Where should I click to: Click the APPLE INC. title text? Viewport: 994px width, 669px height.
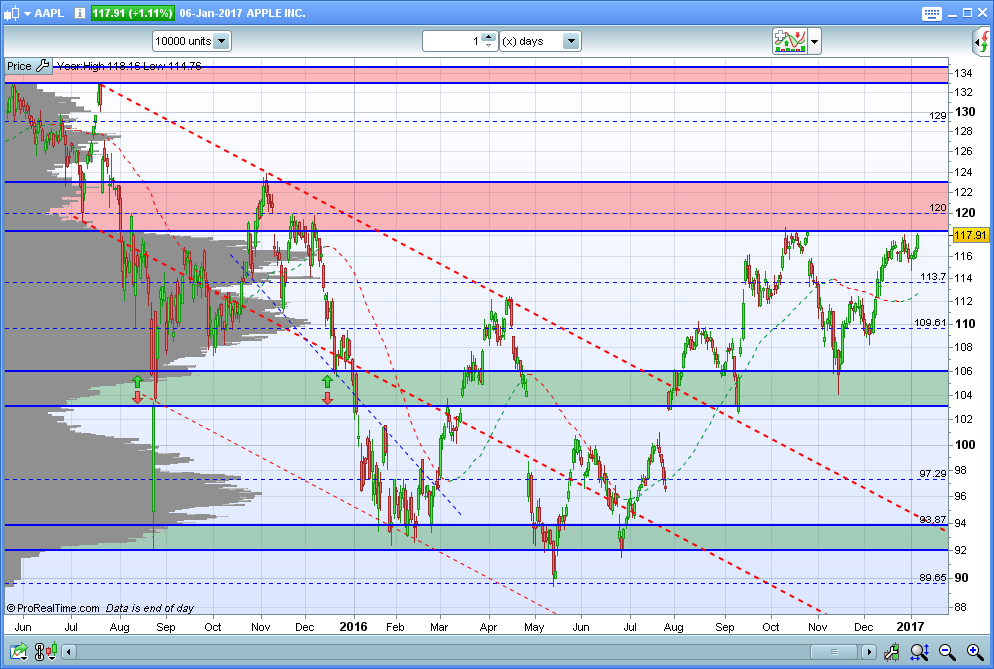click(276, 13)
